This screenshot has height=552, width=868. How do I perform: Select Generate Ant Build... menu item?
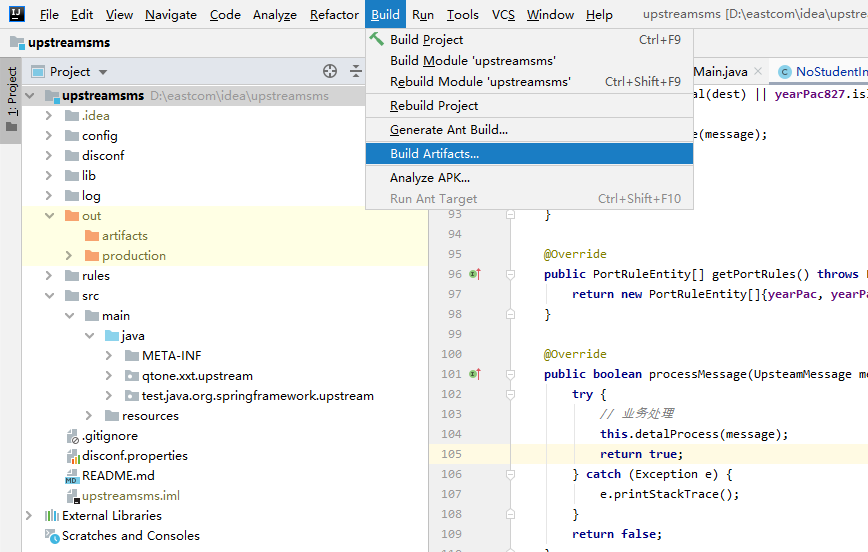click(529, 130)
